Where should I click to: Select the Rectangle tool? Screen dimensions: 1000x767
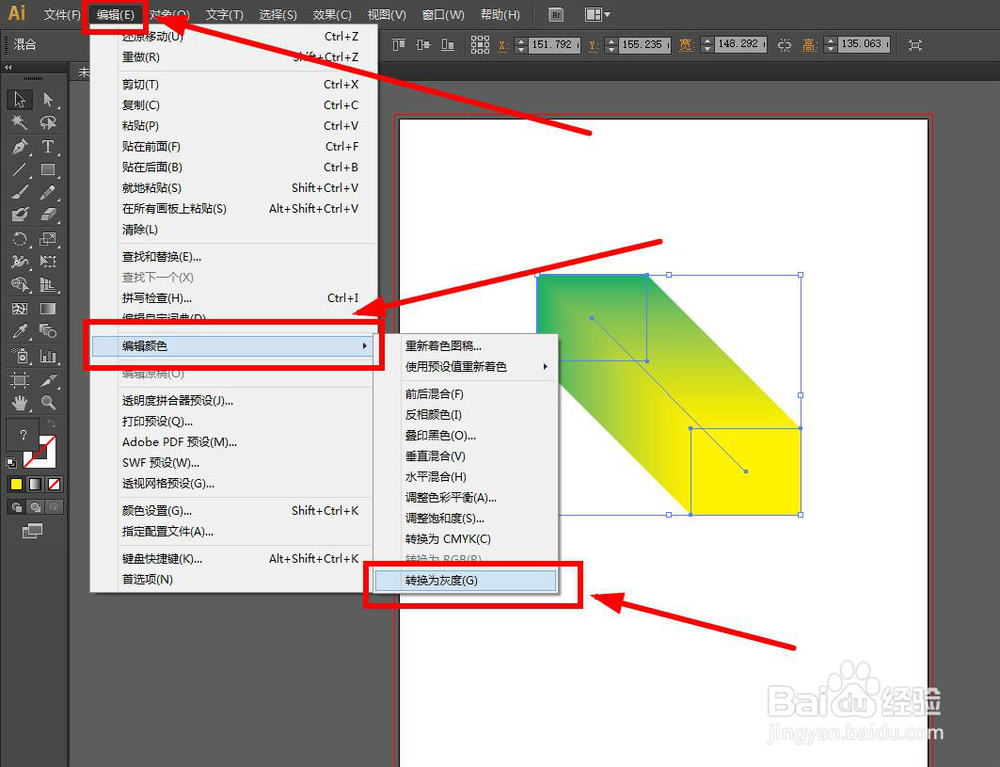47,168
